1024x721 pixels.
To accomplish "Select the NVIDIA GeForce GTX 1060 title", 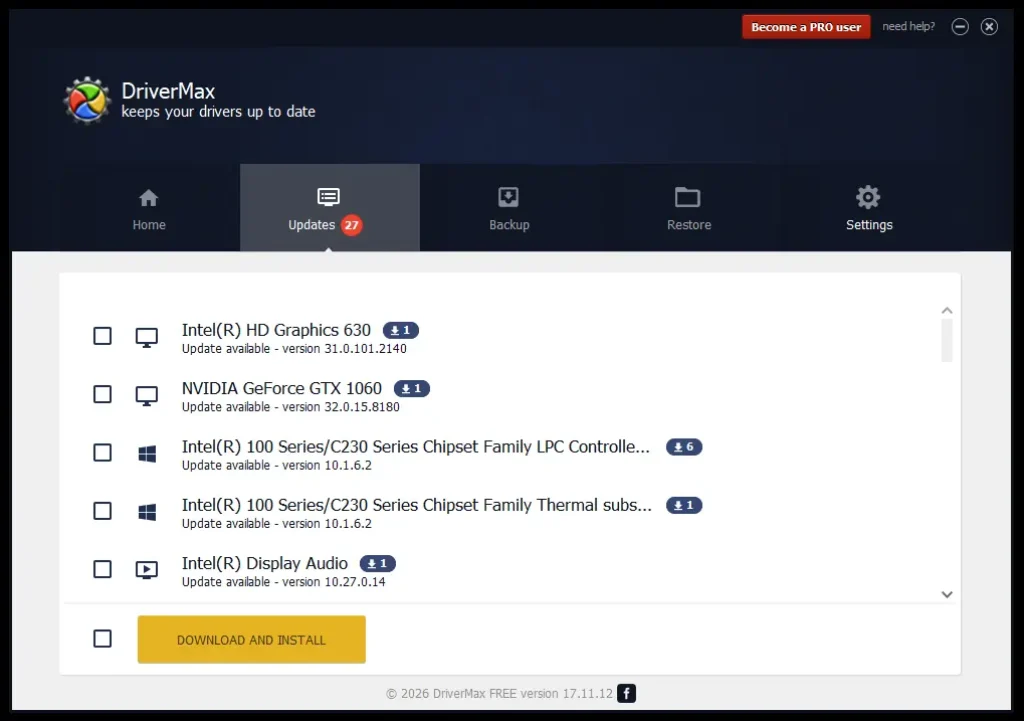I will coord(281,389).
